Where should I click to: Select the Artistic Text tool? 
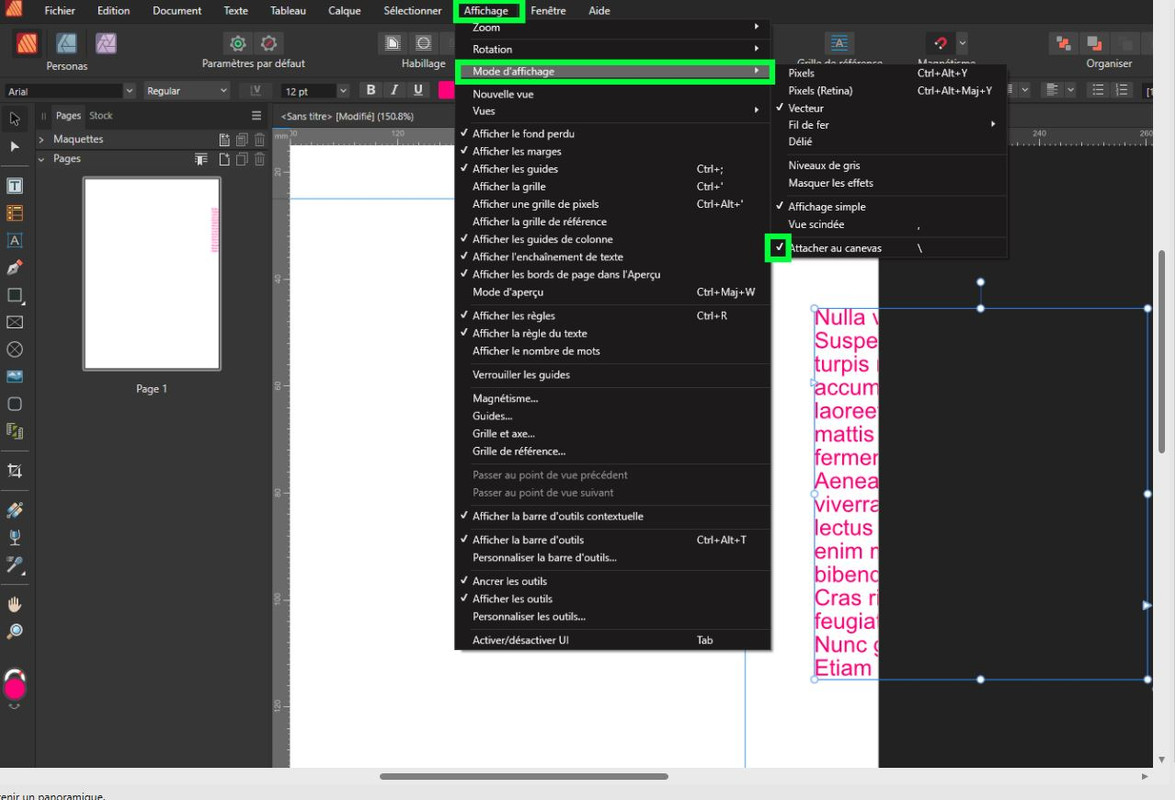tap(14, 240)
